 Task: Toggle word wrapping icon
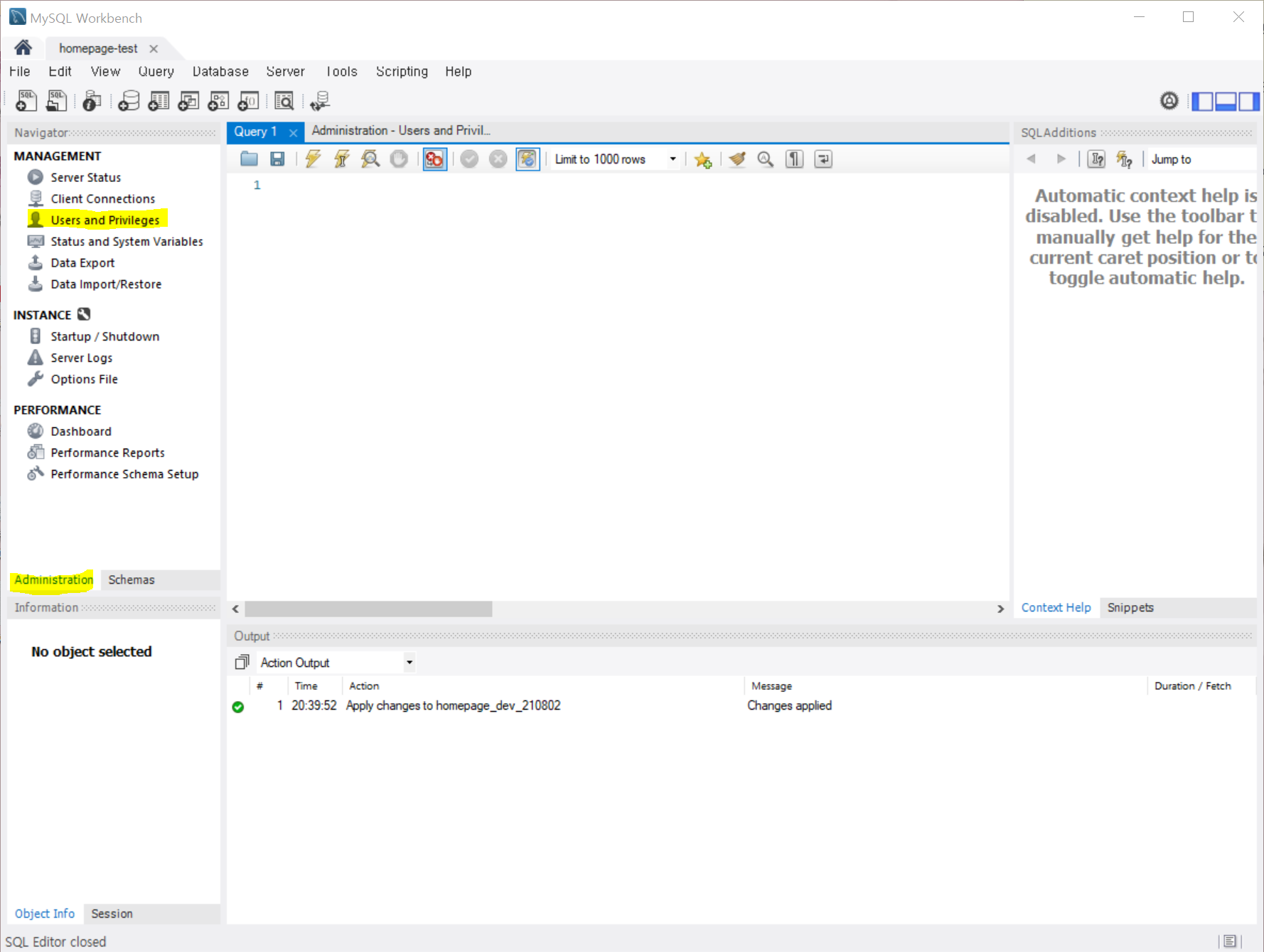823,159
